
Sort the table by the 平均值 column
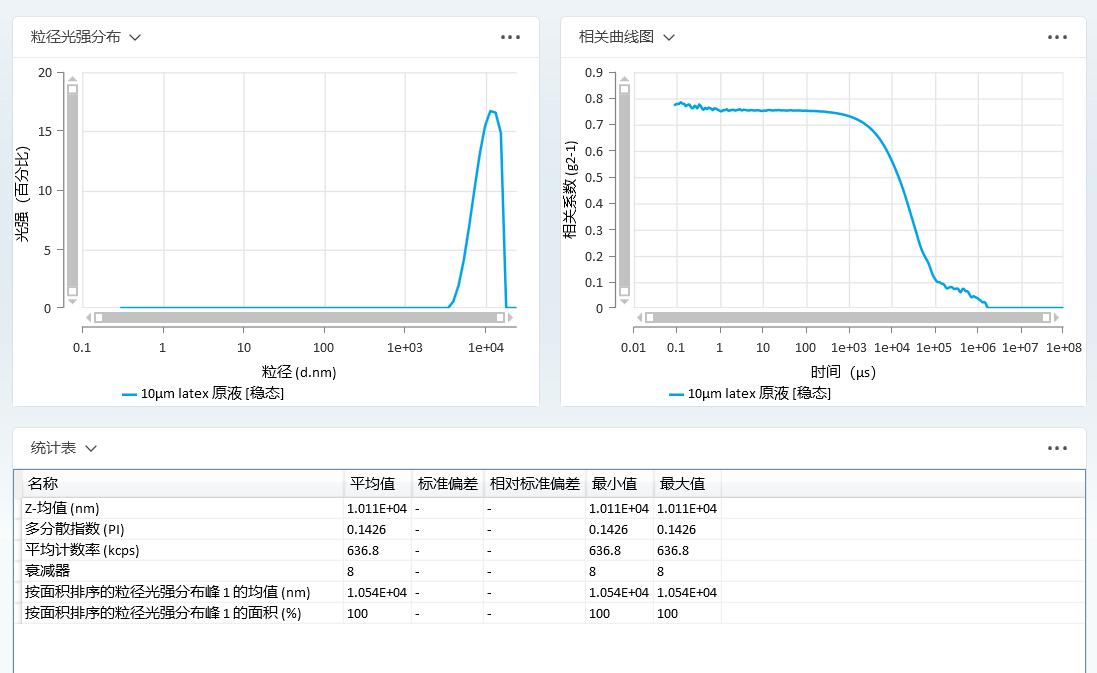371,483
